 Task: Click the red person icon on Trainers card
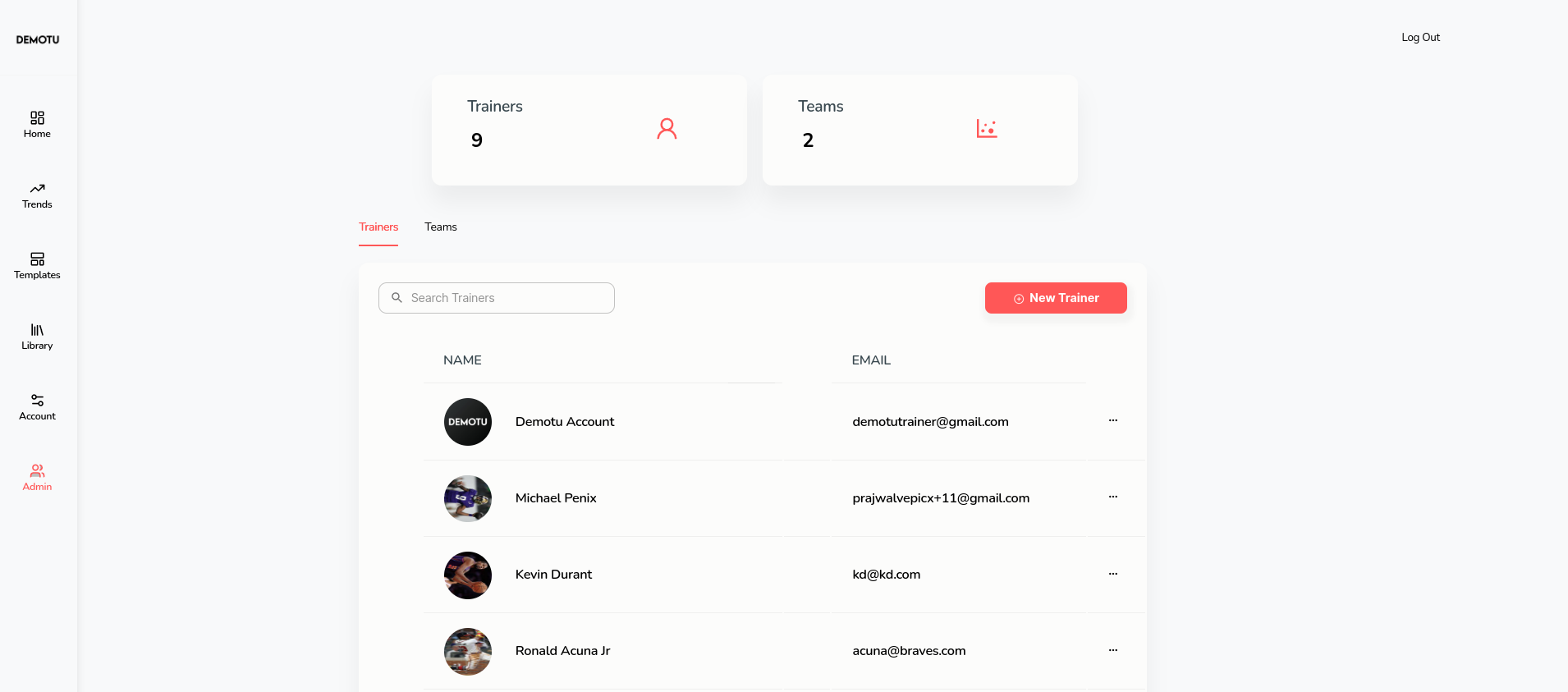tap(667, 129)
